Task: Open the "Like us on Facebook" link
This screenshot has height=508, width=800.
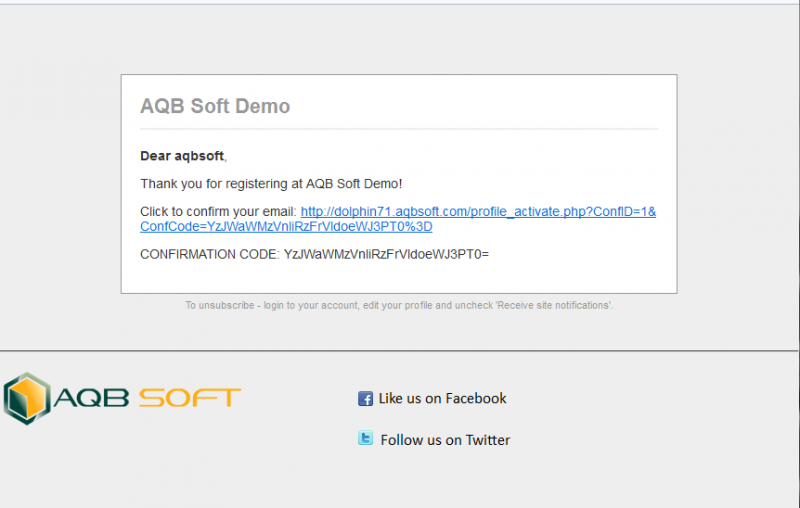Action: click(442, 398)
